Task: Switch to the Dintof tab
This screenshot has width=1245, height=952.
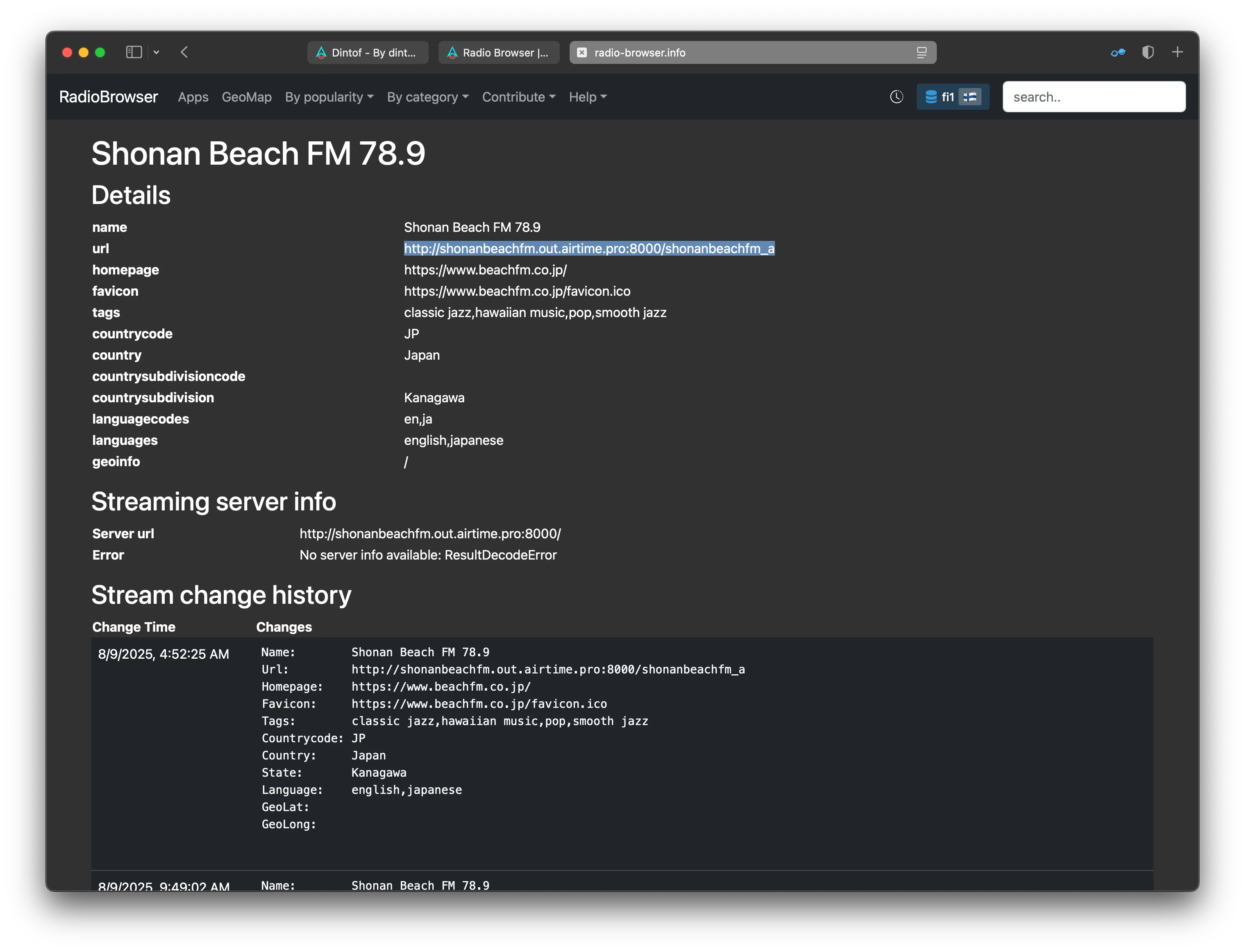Action: click(367, 52)
